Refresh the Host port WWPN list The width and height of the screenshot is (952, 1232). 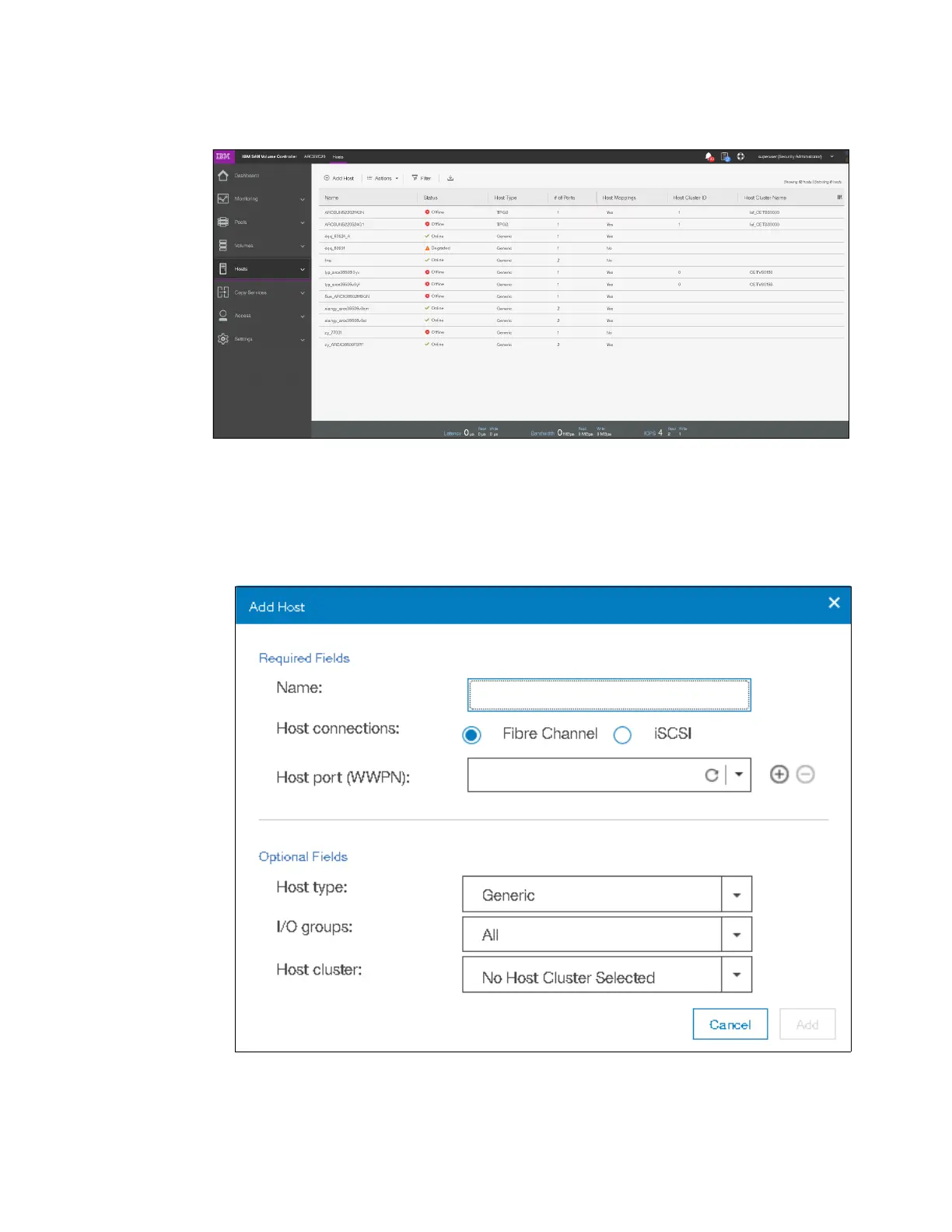(x=711, y=775)
